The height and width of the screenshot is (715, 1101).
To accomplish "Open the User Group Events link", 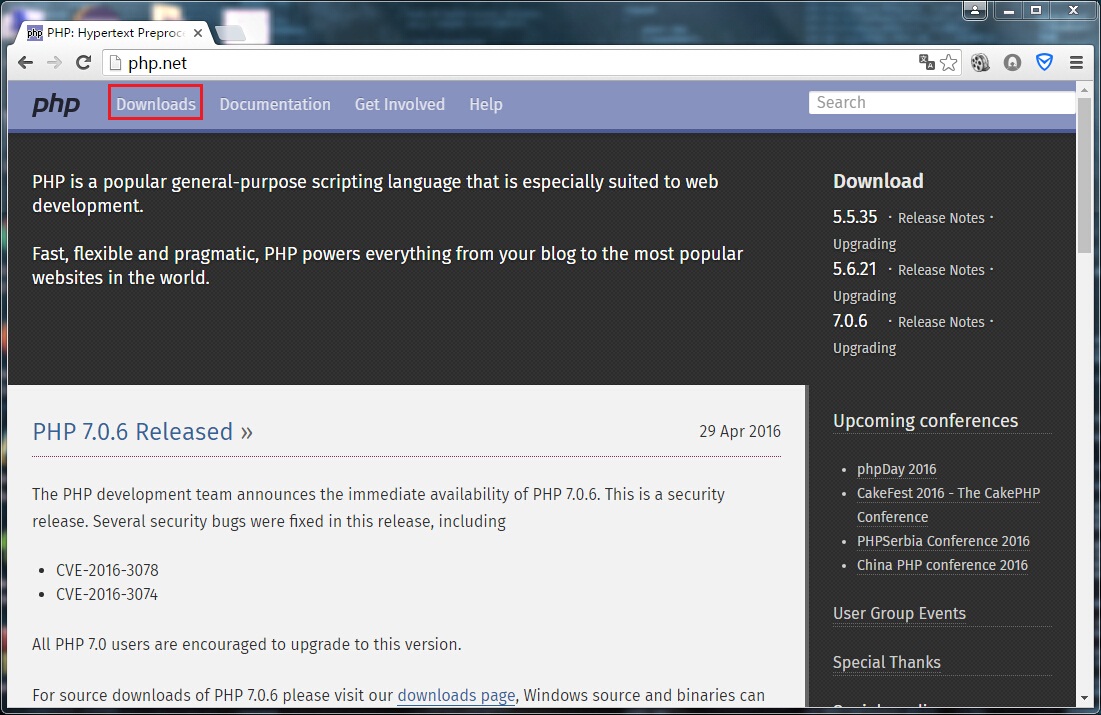I will [x=899, y=613].
